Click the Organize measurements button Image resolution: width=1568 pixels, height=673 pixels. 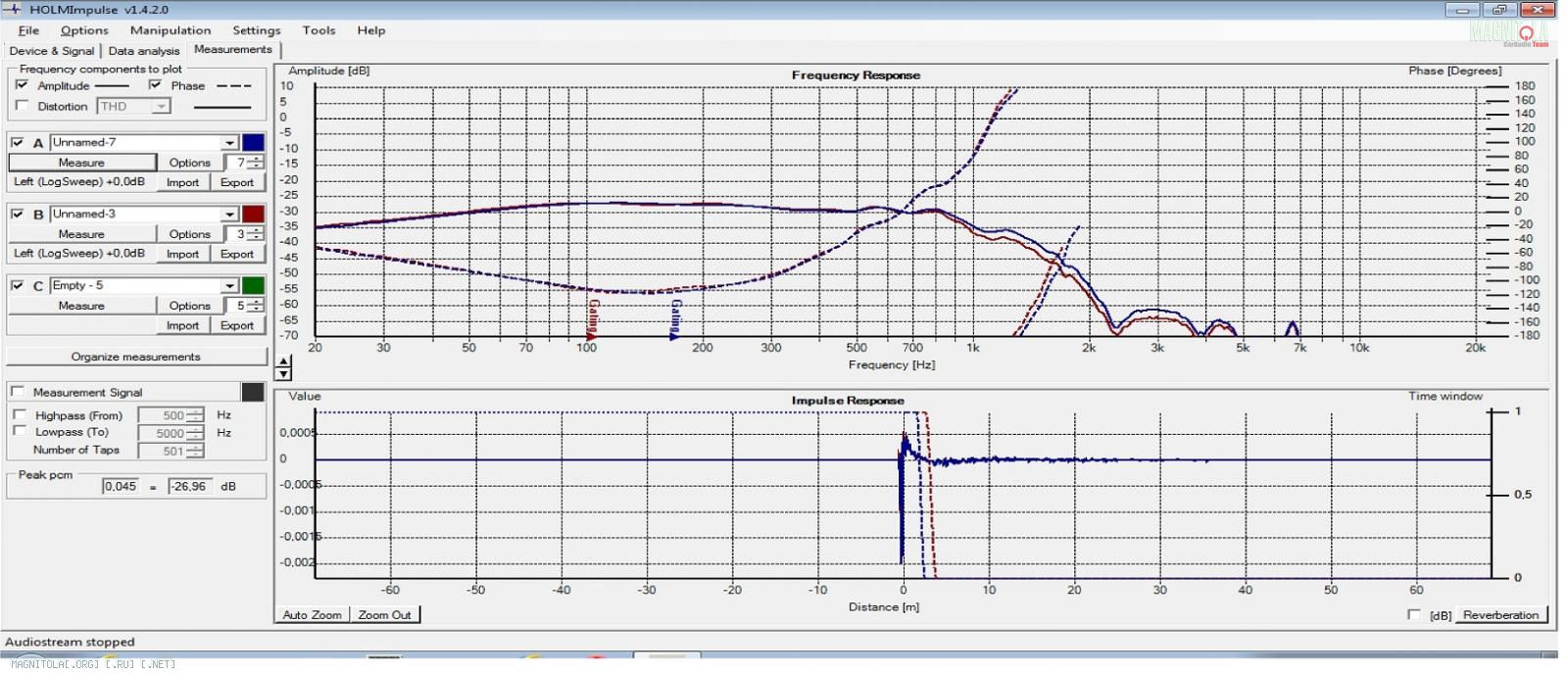coord(136,357)
